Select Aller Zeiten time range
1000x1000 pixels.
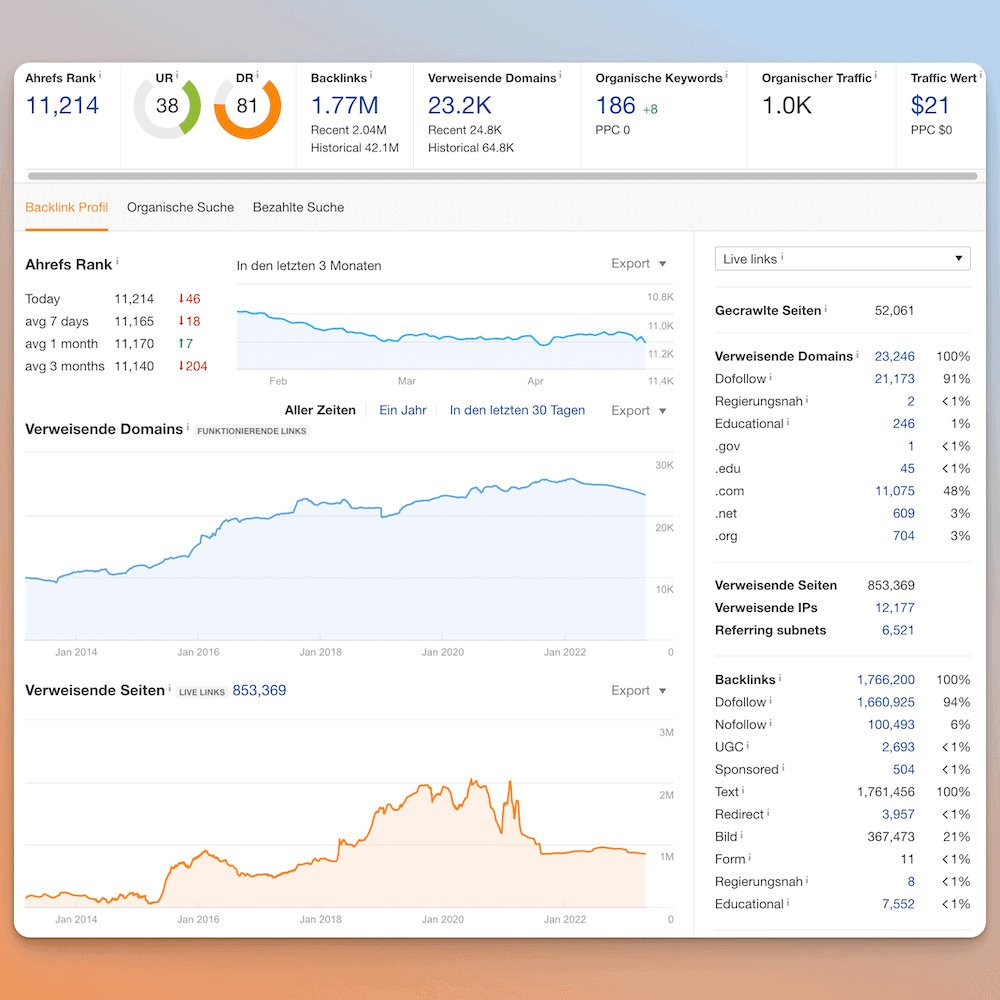click(x=320, y=410)
